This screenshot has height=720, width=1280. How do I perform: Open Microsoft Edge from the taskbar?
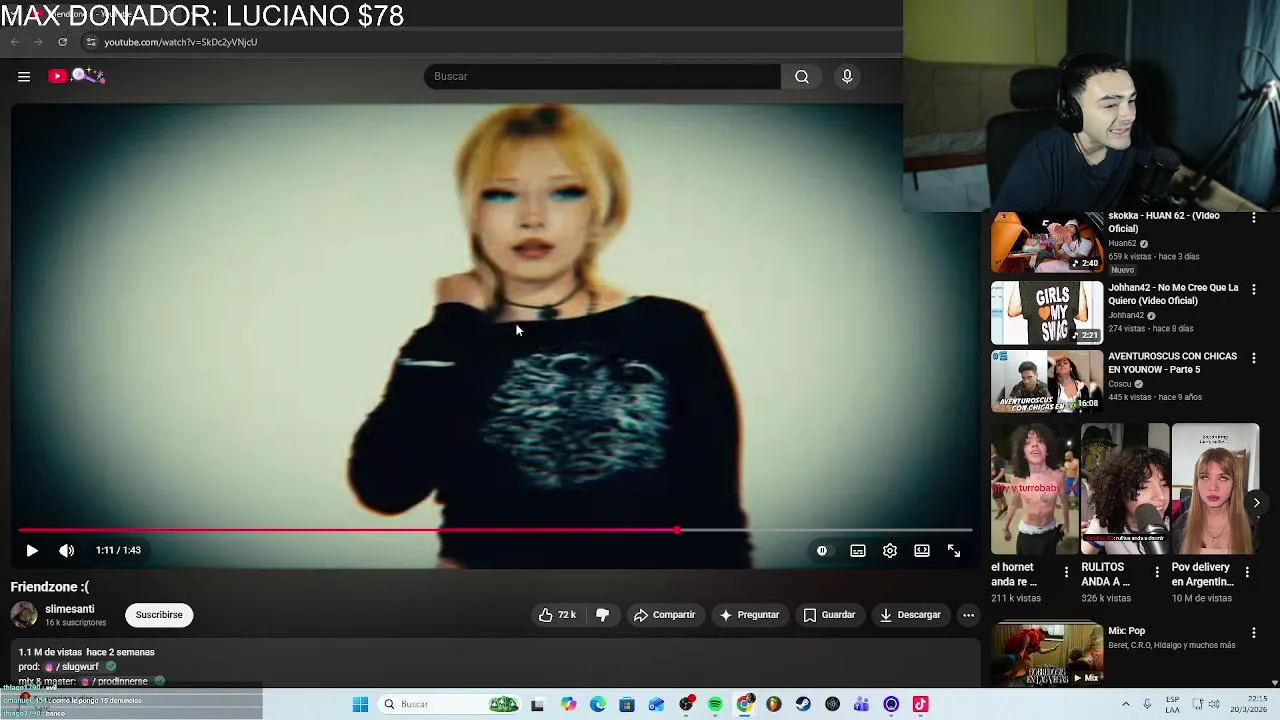click(x=598, y=704)
